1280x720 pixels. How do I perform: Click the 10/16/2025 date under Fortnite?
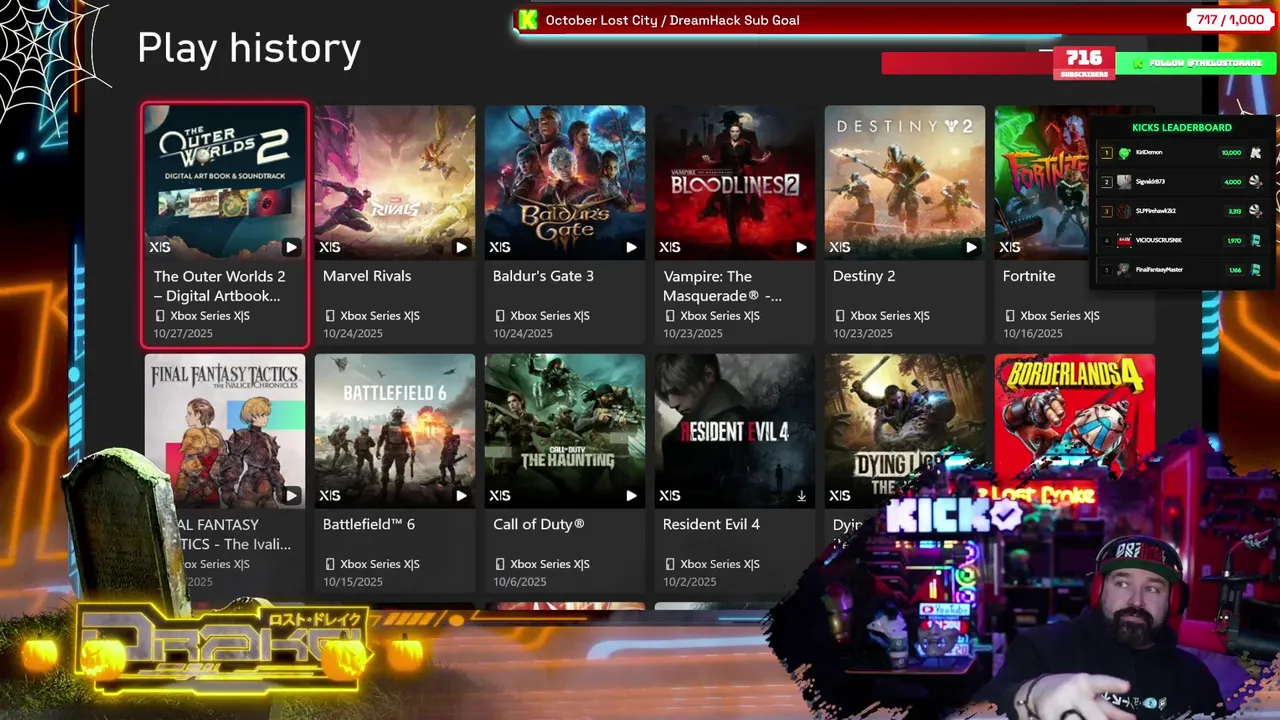click(1032, 333)
